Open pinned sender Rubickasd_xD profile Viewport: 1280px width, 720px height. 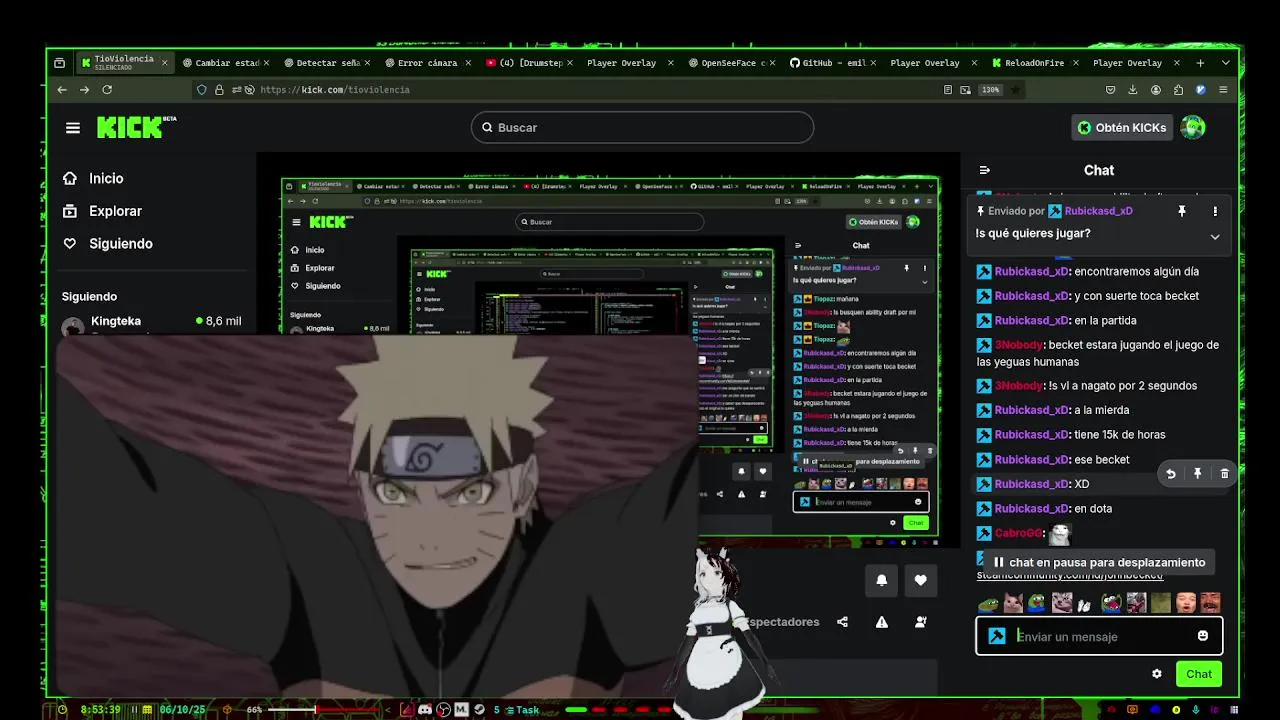1098,211
